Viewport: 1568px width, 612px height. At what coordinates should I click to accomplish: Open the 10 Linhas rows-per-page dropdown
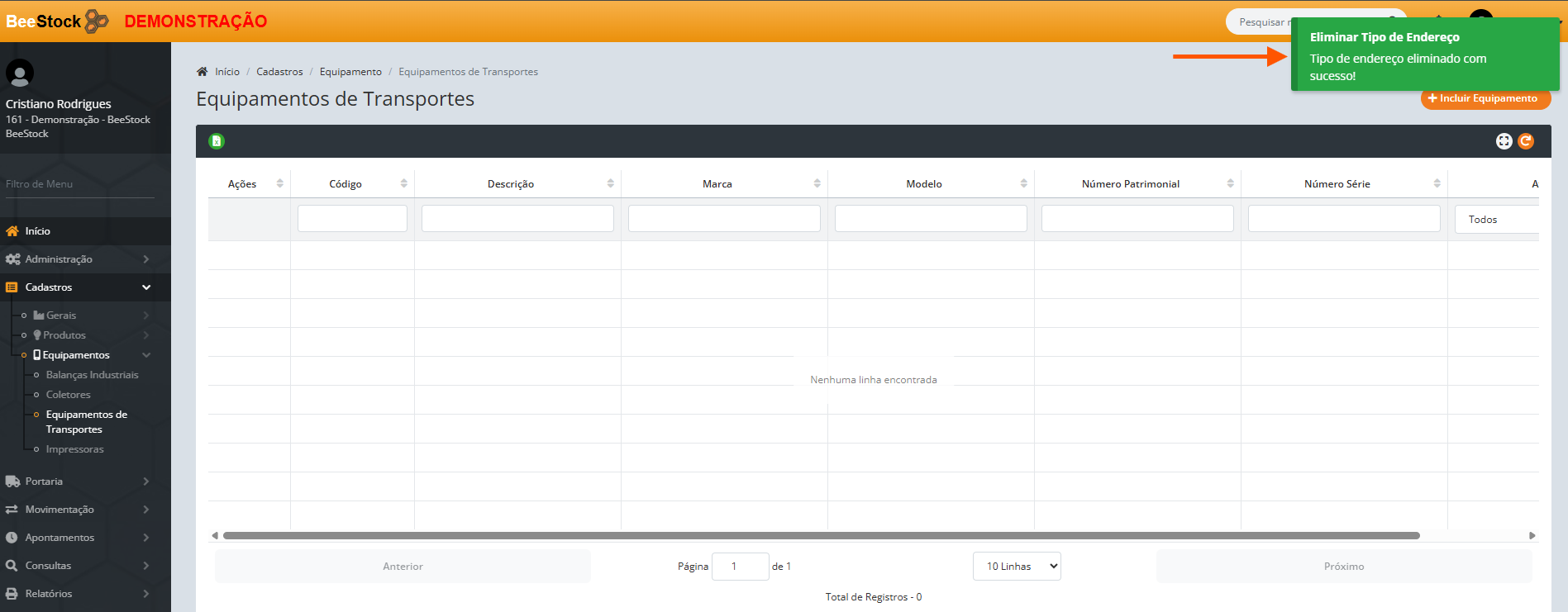pyautogui.click(x=1017, y=567)
